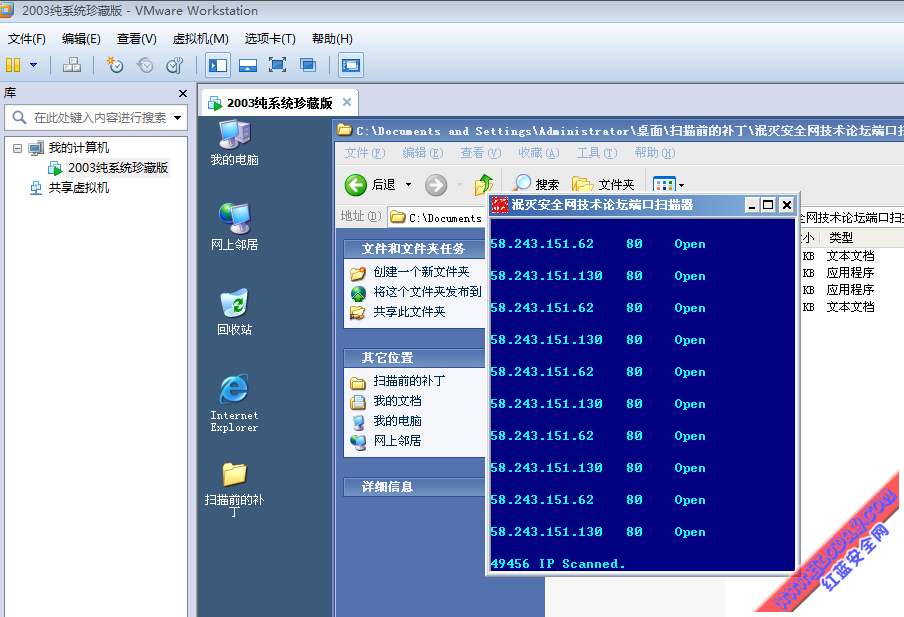
Task: Go up one folder level in Explorer
Action: click(484, 185)
